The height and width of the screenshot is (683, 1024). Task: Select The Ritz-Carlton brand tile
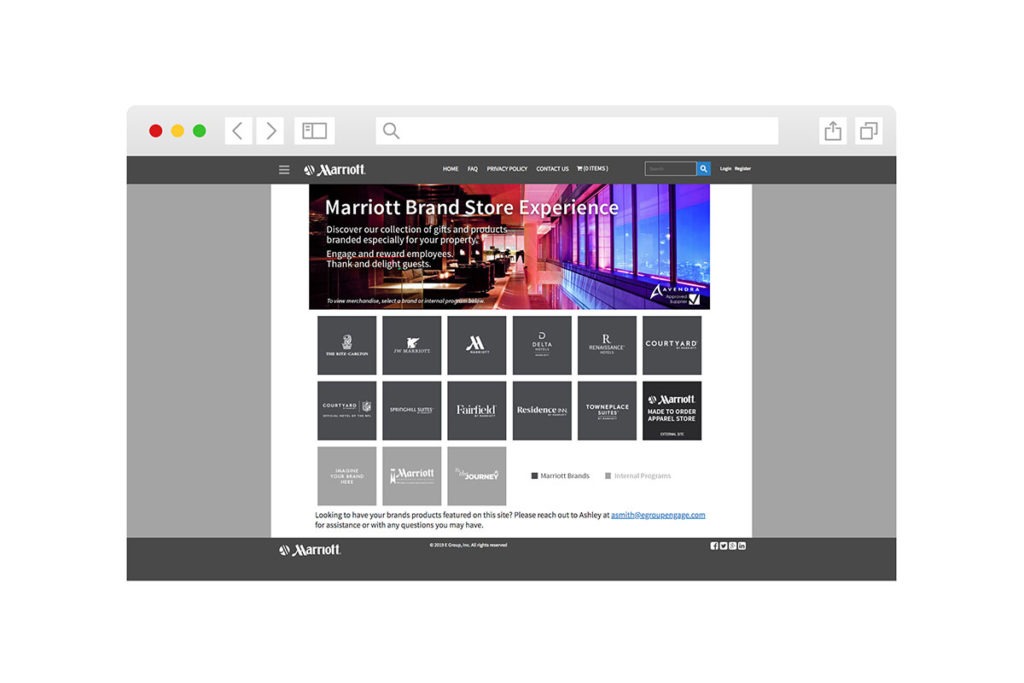[347, 345]
